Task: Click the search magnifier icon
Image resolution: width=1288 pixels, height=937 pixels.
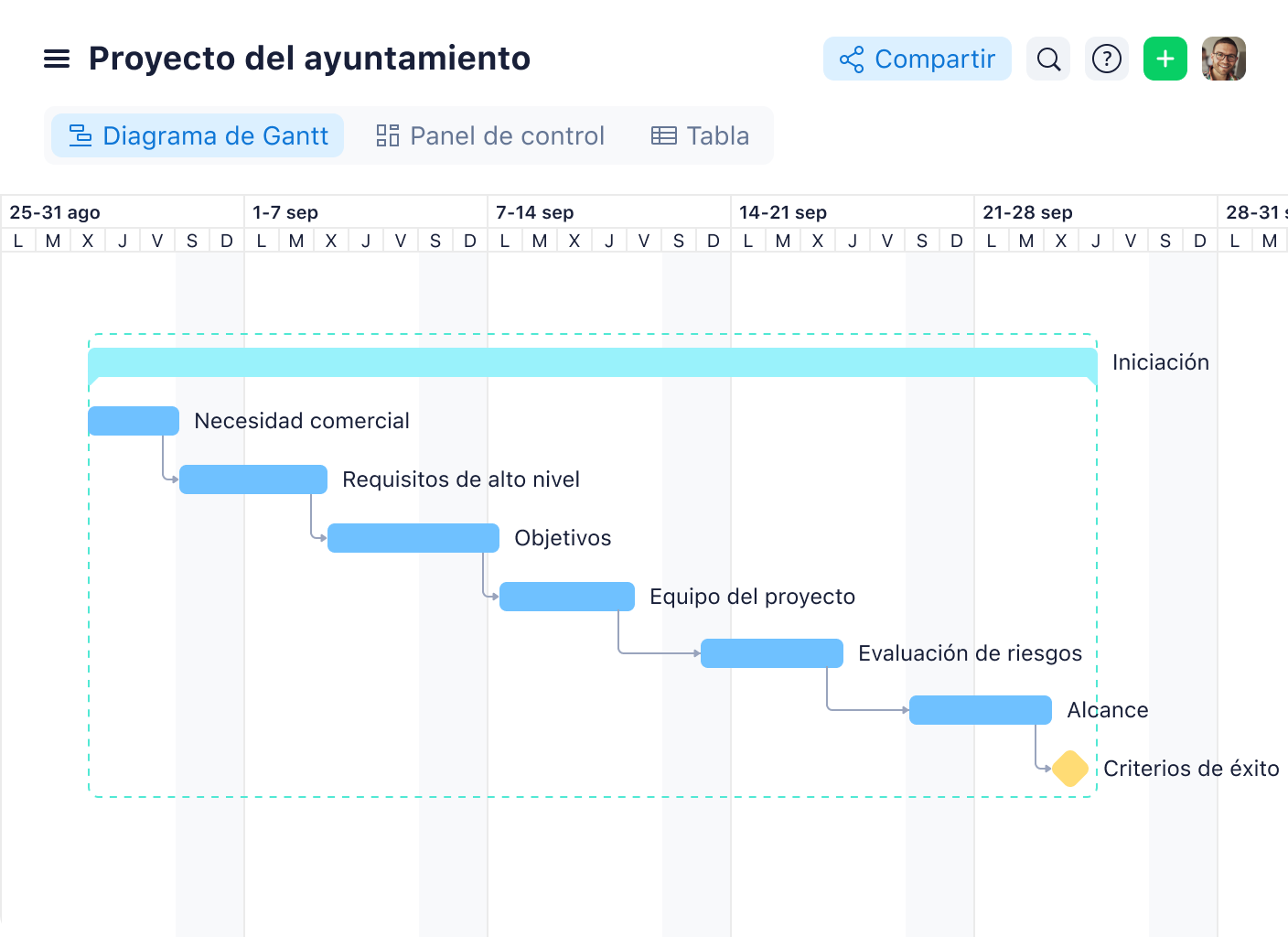Action: pyautogui.click(x=1048, y=59)
